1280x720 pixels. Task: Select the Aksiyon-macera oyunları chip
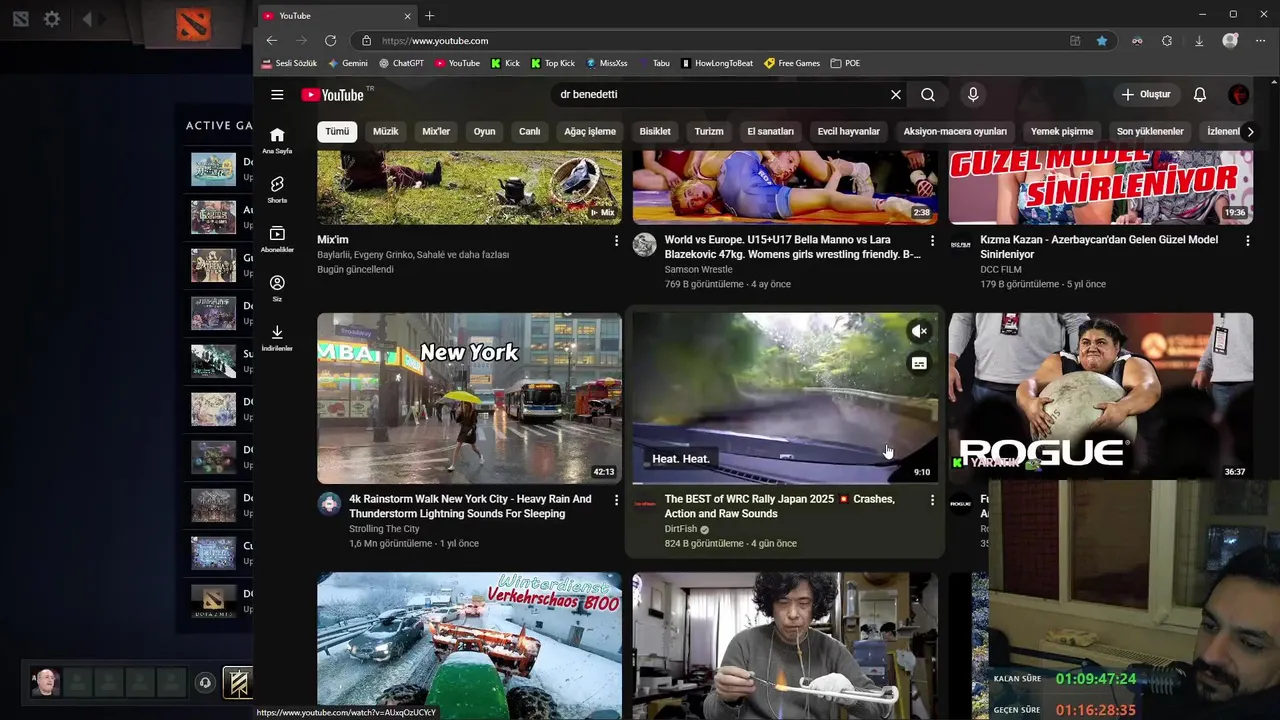955,132
